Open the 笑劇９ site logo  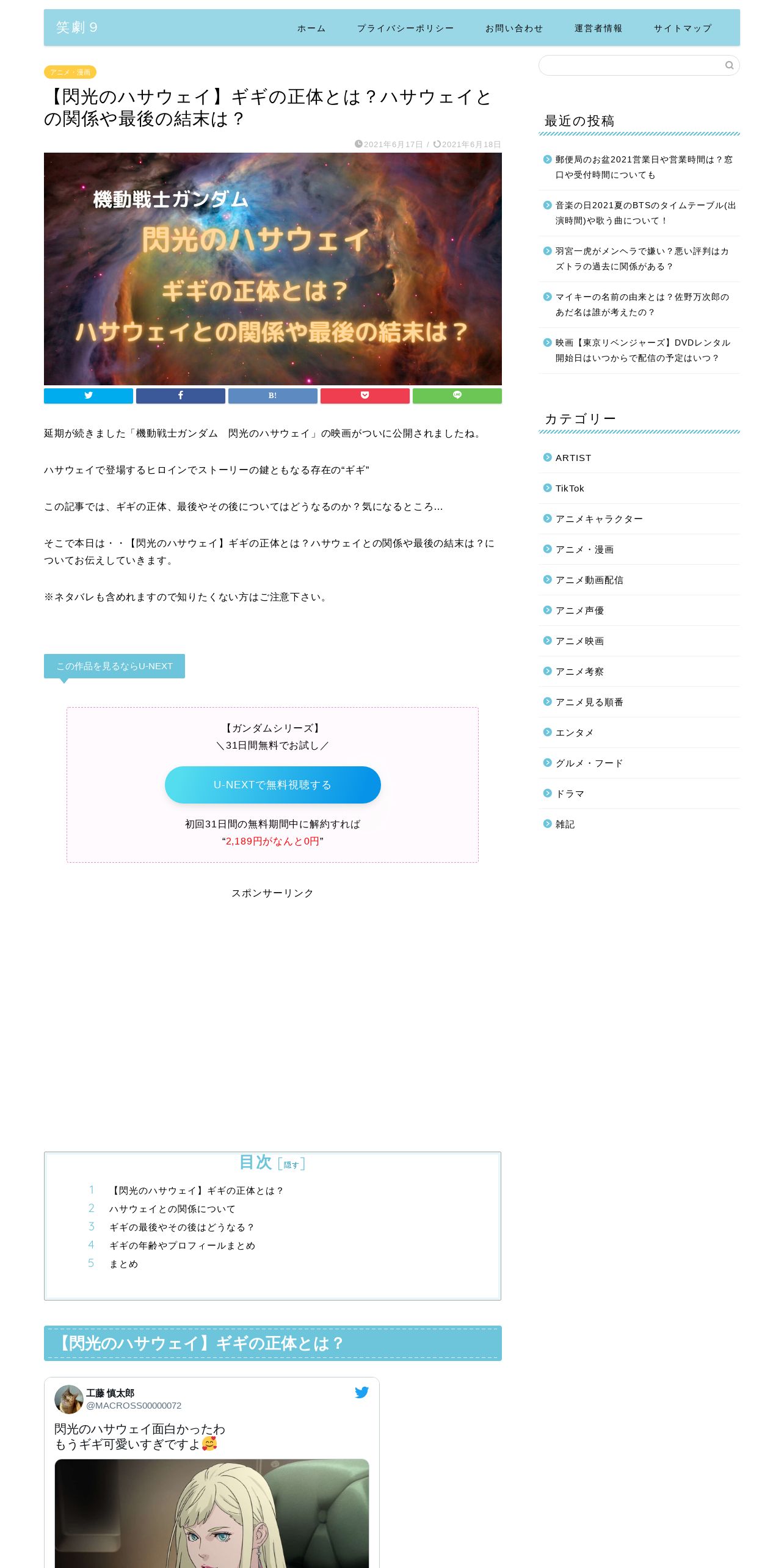(x=77, y=27)
